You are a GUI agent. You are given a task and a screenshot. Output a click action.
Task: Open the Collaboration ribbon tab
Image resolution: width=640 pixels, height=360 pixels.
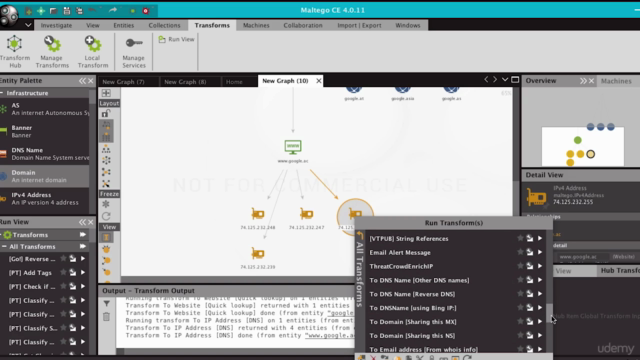[303, 25]
